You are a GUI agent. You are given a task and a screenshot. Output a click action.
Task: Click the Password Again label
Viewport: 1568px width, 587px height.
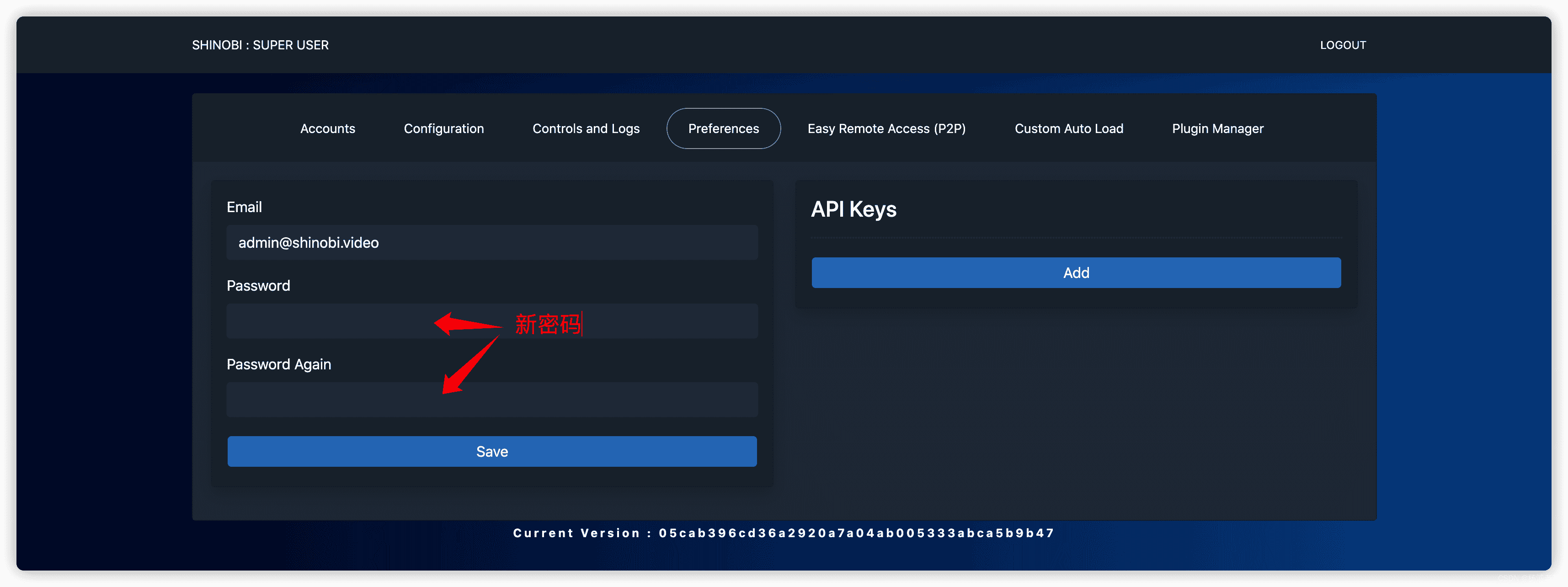[279, 364]
